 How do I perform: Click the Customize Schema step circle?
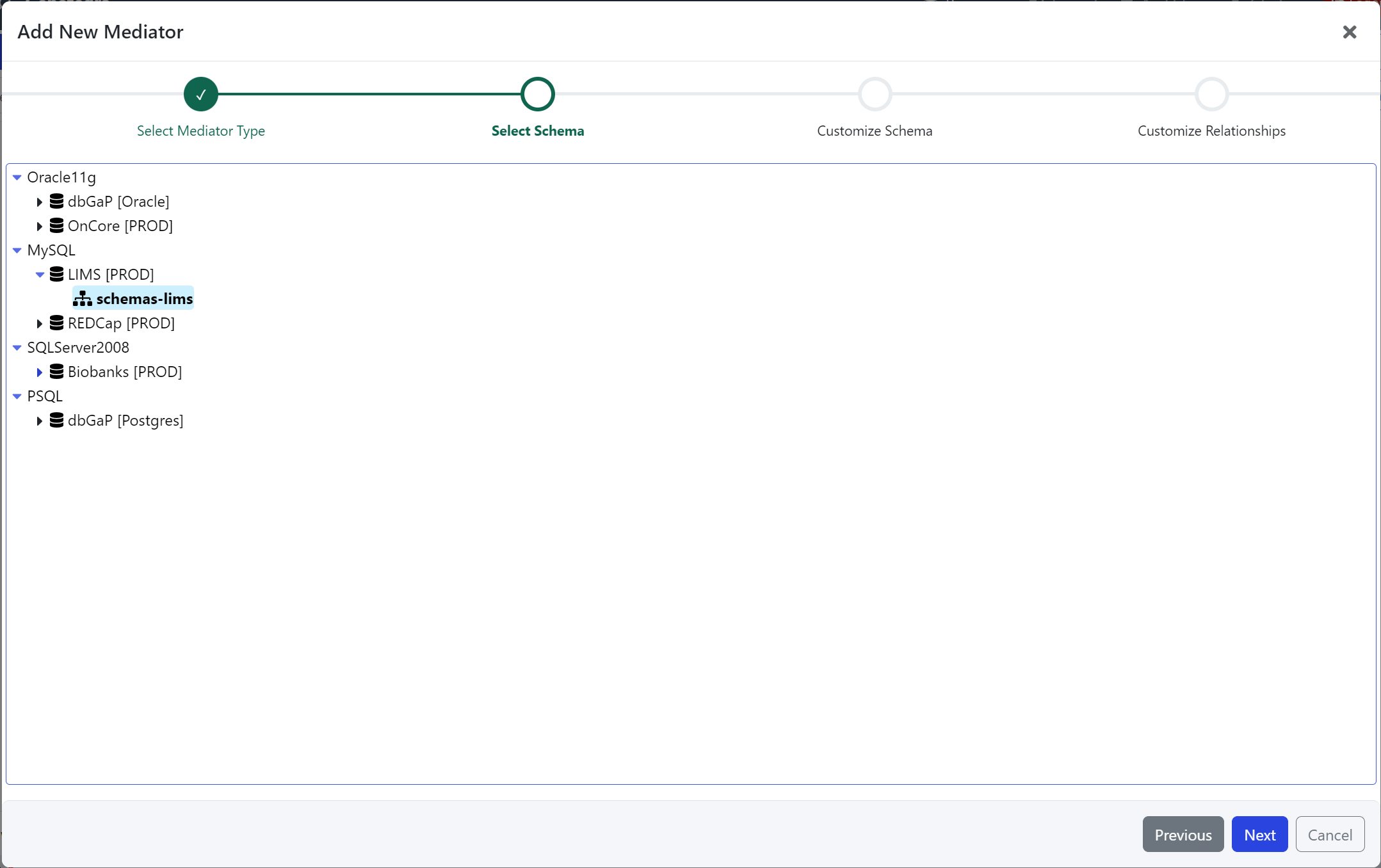coord(875,95)
